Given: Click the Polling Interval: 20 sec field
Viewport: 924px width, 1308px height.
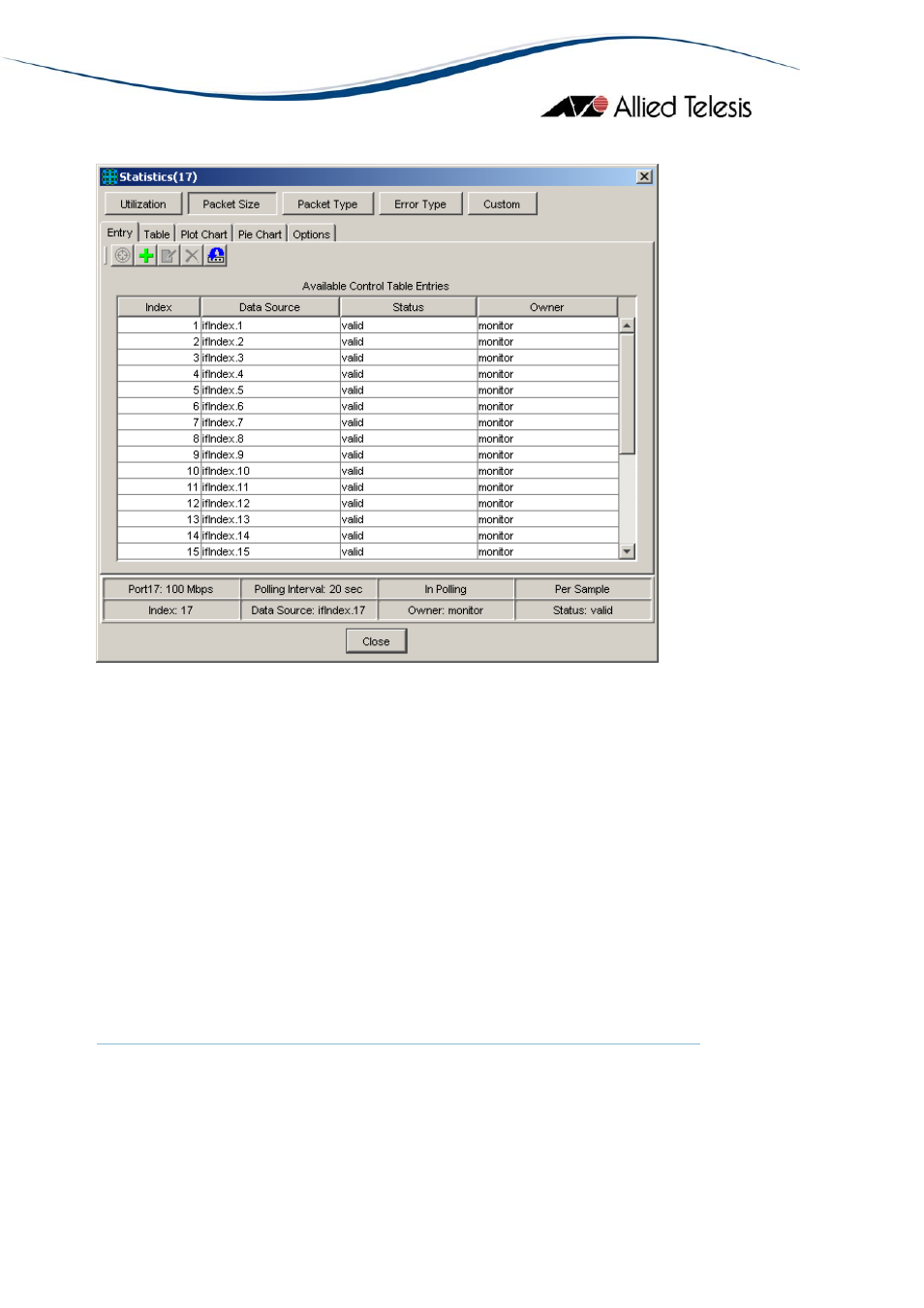Looking at the screenshot, I should [x=308, y=589].
